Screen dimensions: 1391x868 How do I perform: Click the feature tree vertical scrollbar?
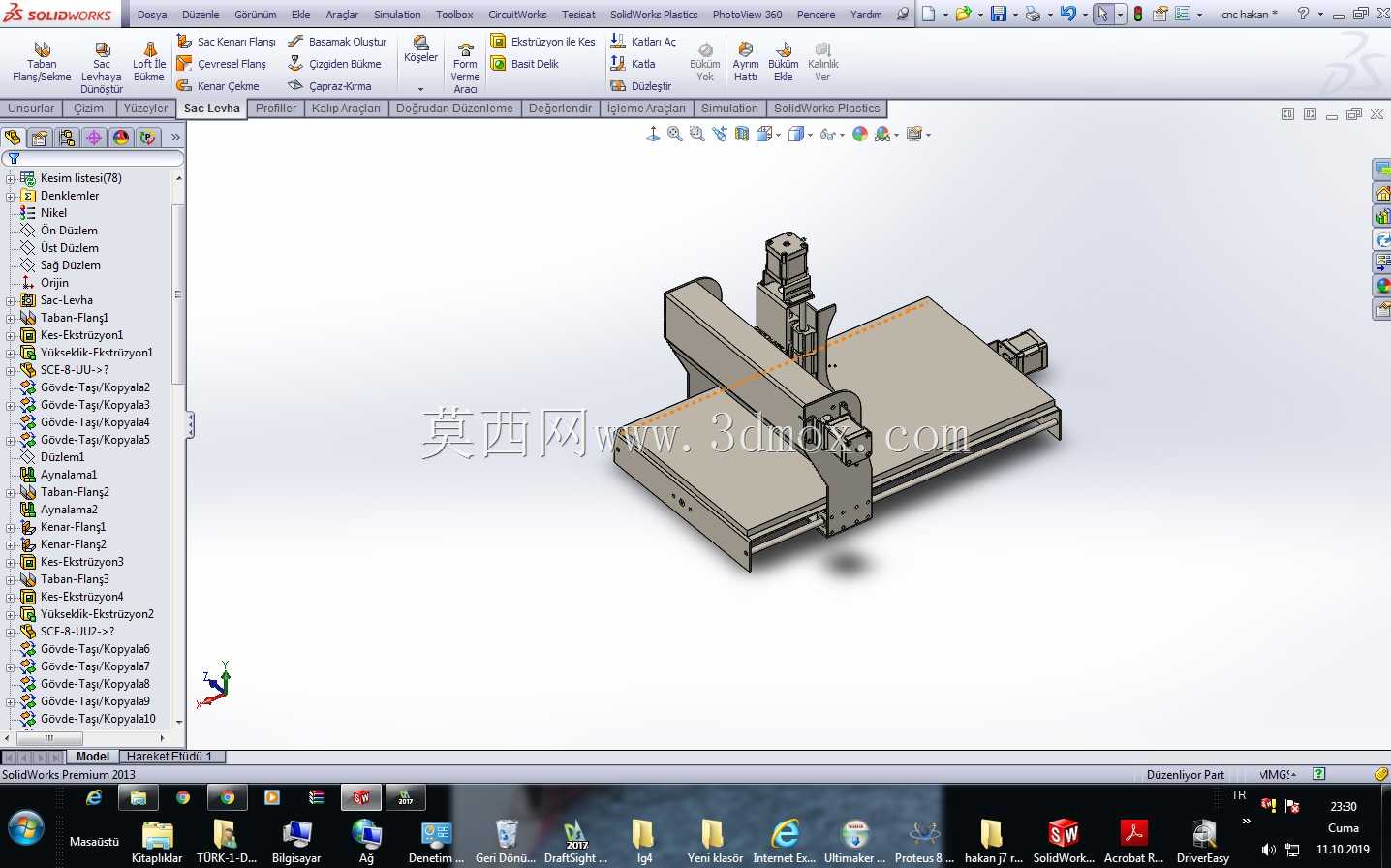178,294
